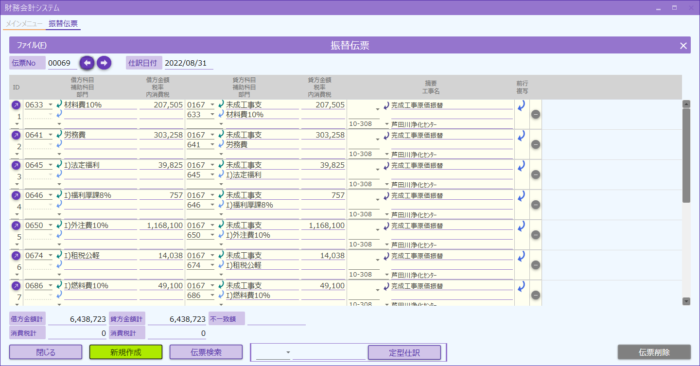Viewport: 700px width, 366px height.
Task: Delete row 2 with minus icon
Action: click(536, 145)
